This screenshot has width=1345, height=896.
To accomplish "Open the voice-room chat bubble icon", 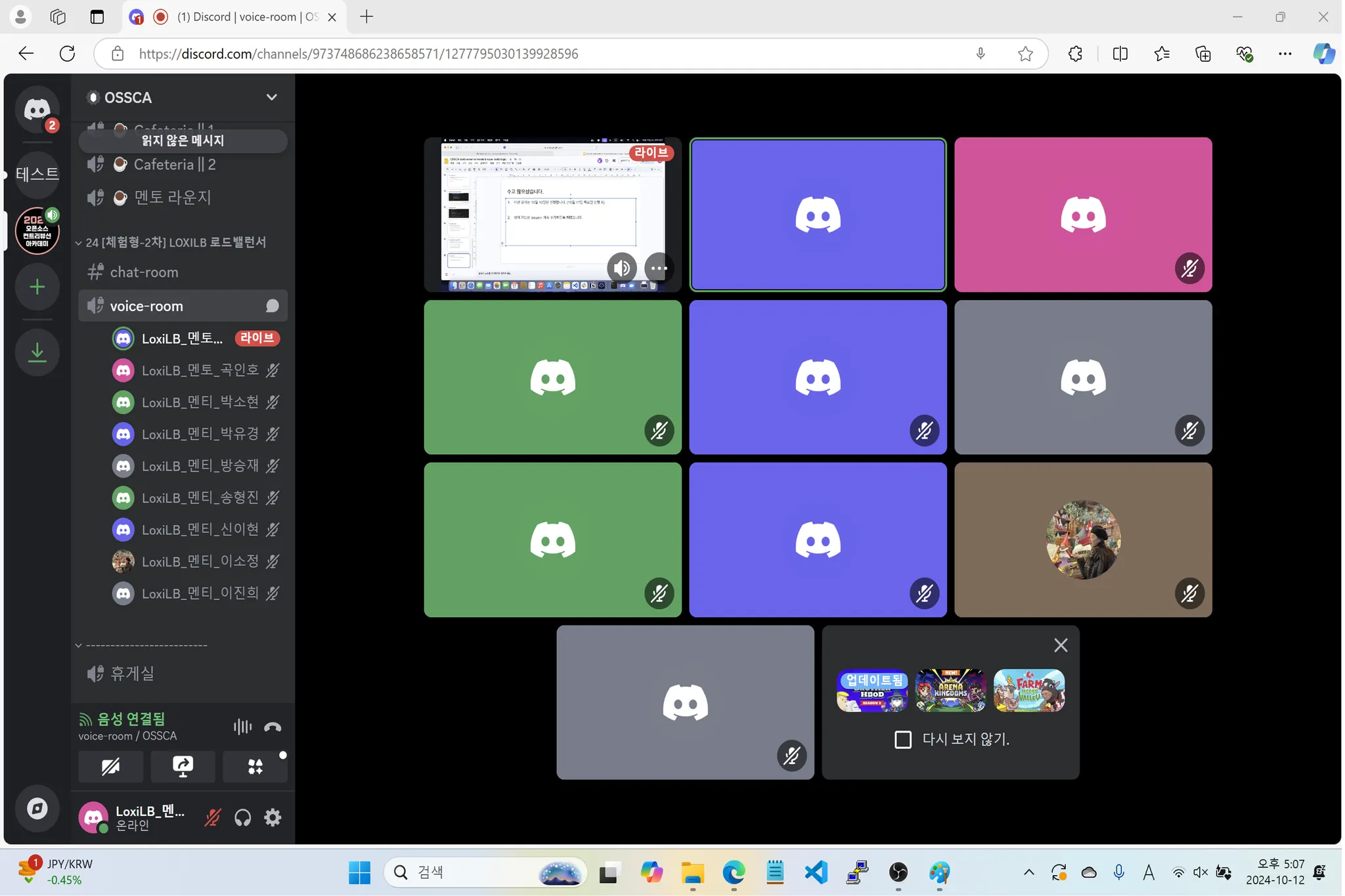I will [272, 306].
